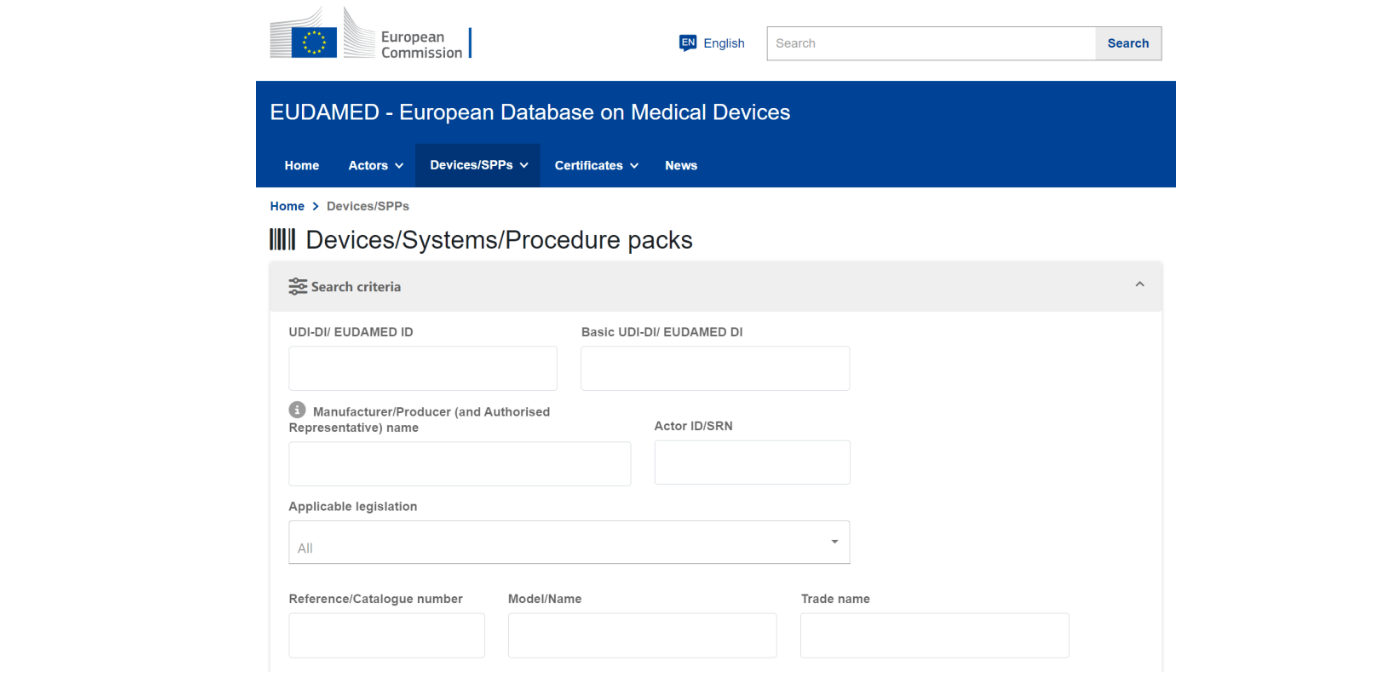Select Home in the navigation bar
This screenshot has width=1393, height=691.
pos(302,166)
